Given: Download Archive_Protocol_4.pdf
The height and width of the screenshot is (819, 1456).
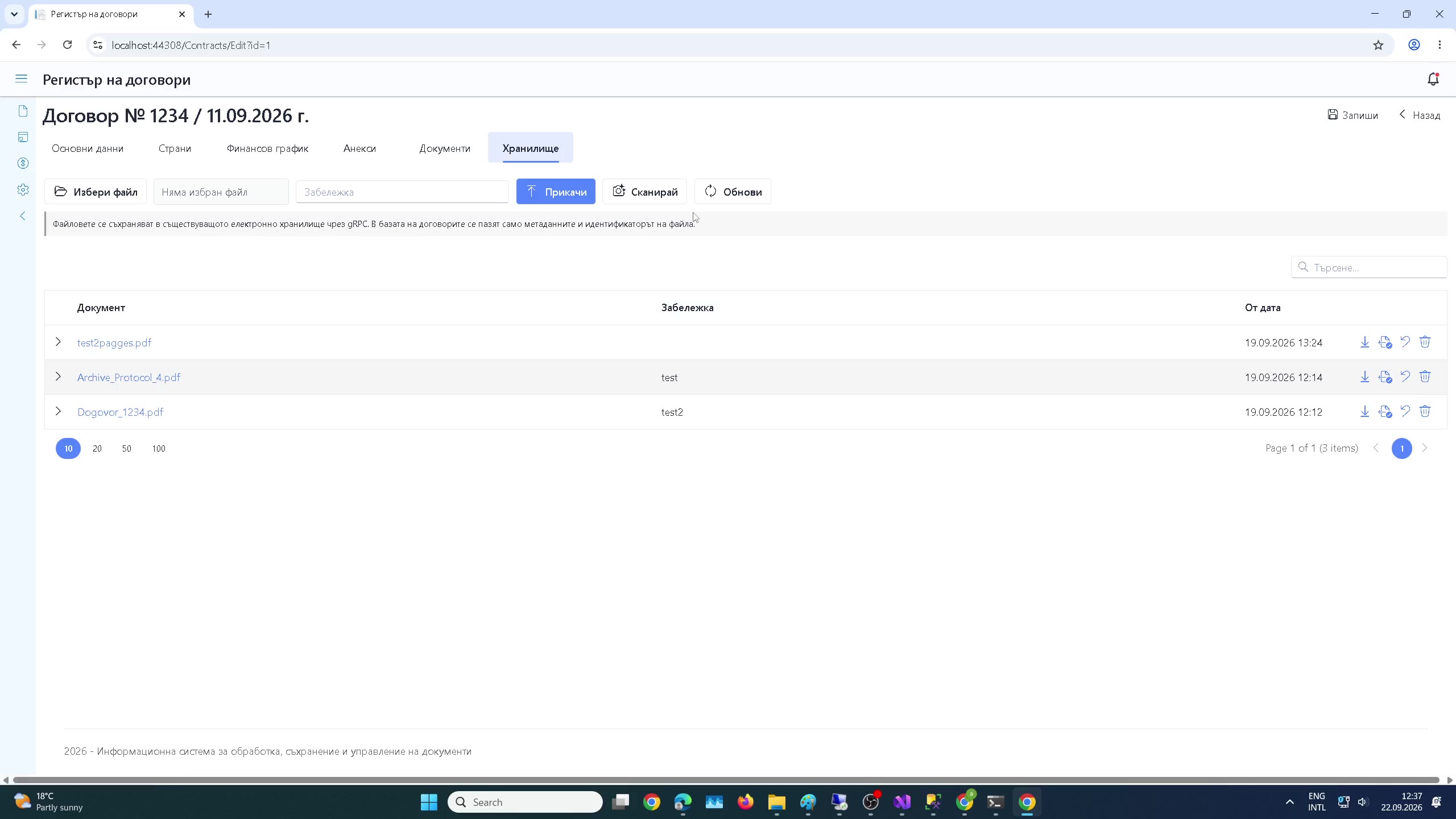Looking at the screenshot, I should (x=1364, y=377).
